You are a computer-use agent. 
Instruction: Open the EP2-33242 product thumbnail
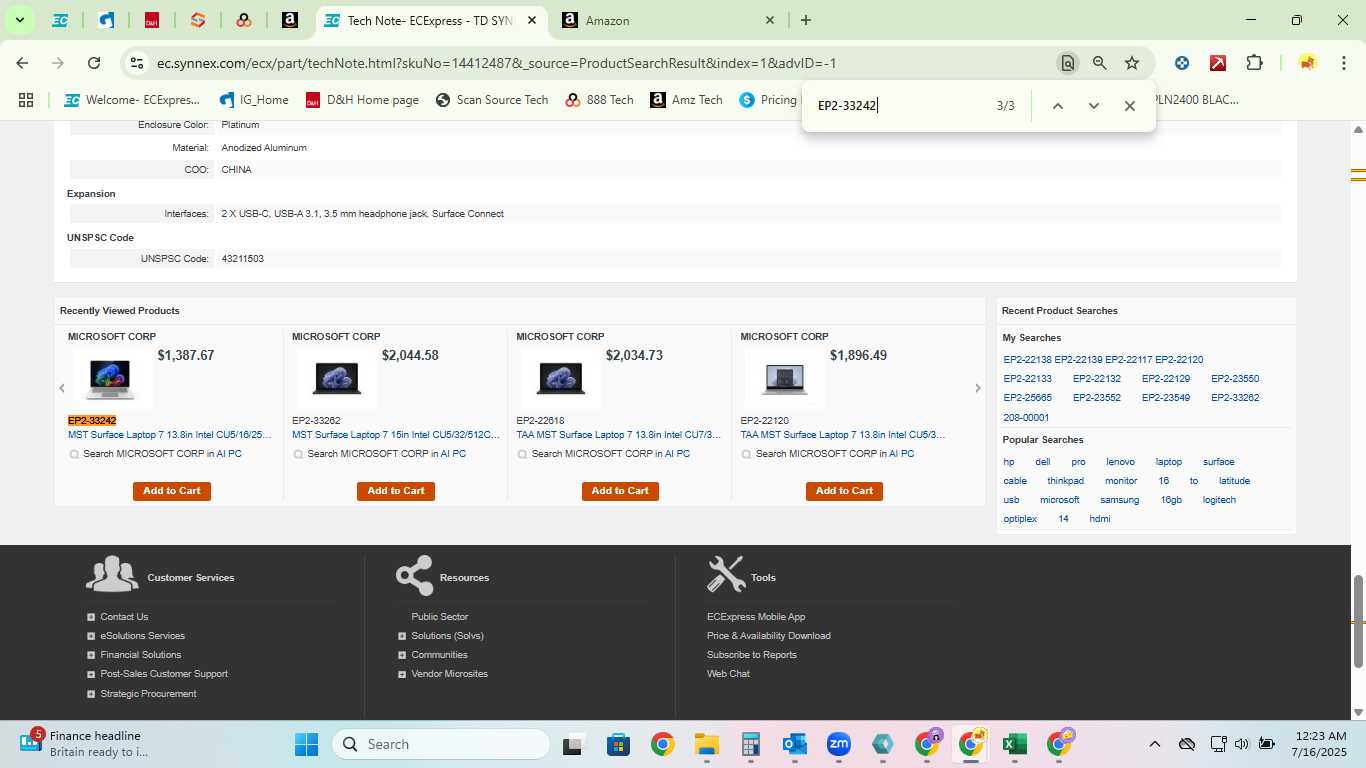point(110,378)
